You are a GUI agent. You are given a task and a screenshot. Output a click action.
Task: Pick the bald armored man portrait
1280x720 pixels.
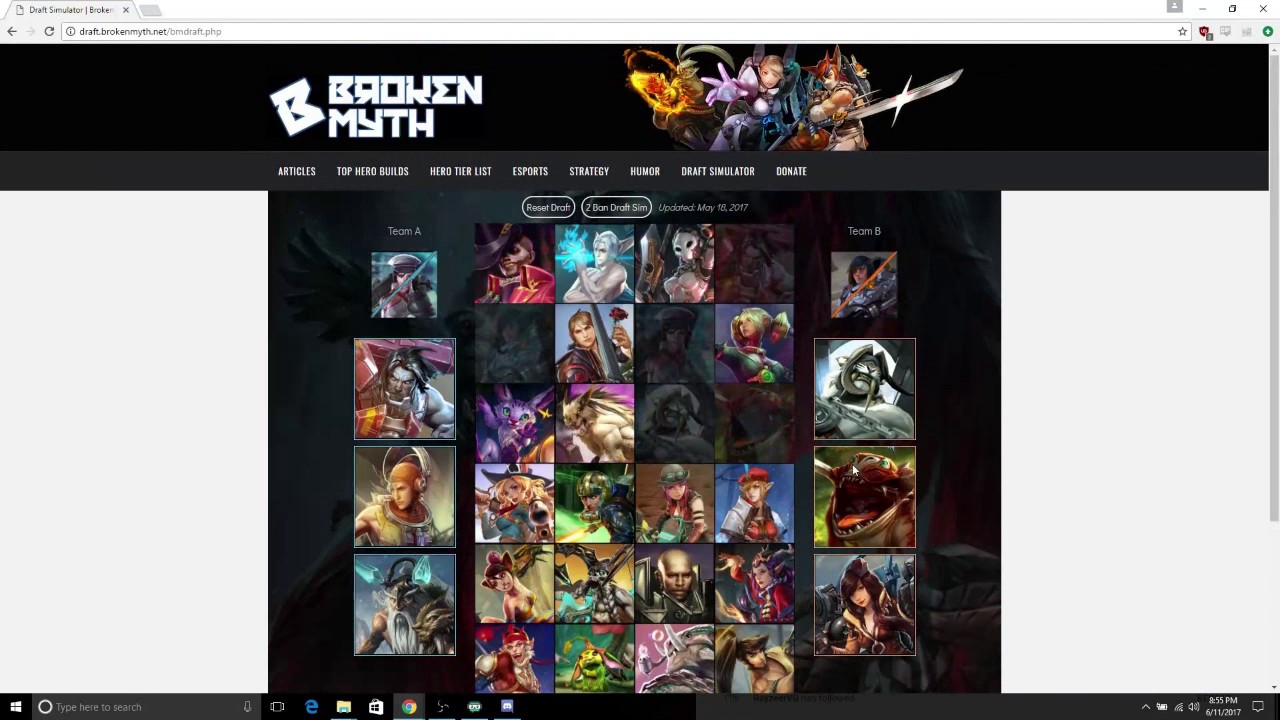(x=674, y=583)
